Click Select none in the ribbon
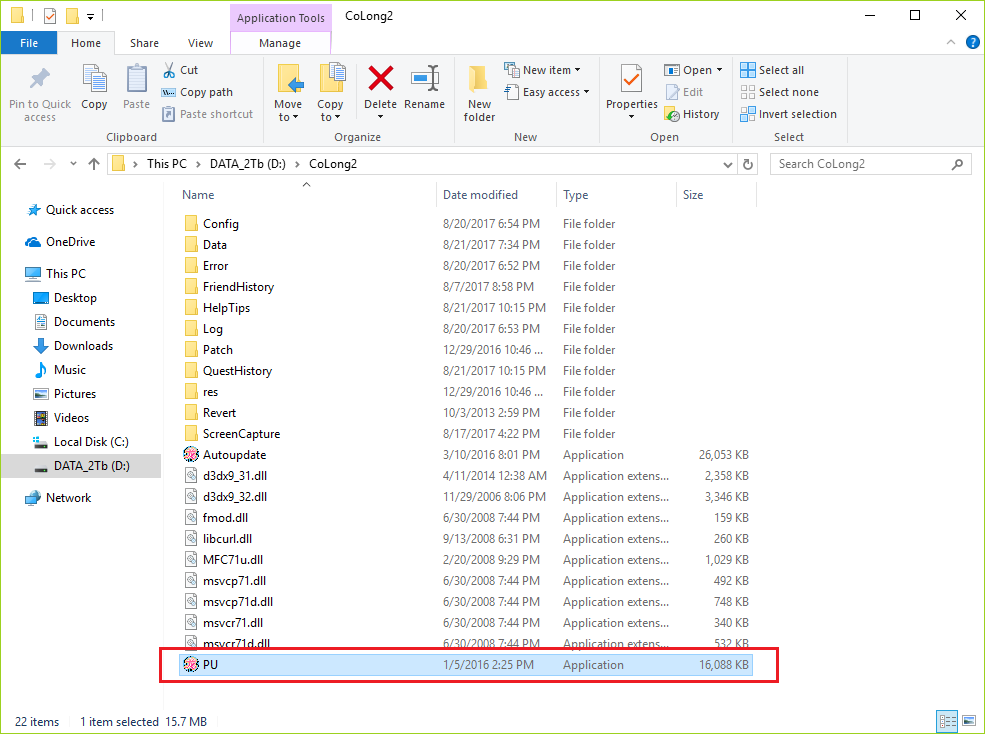Screen dimensions: 985x734 (780, 92)
